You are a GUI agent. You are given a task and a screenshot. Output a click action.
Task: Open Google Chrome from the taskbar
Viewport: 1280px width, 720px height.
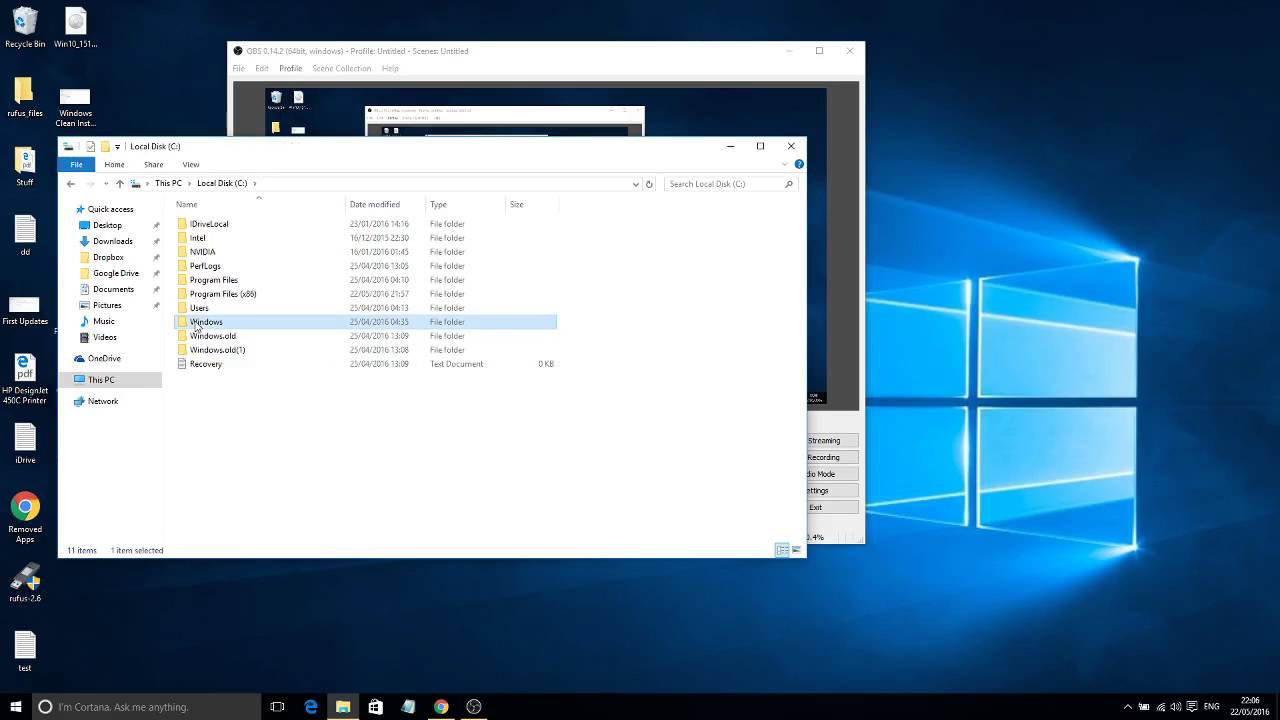[x=441, y=707]
